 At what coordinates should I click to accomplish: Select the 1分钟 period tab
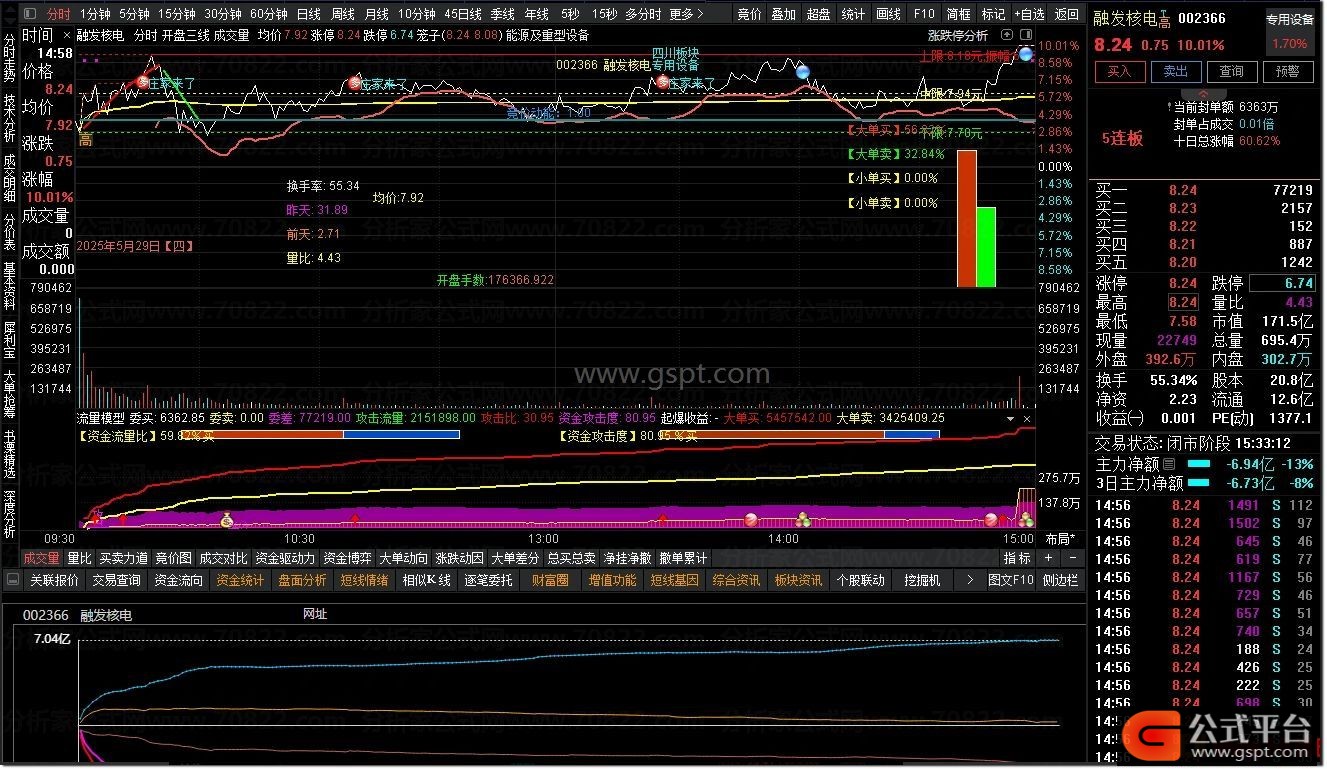pyautogui.click(x=95, y=14)
